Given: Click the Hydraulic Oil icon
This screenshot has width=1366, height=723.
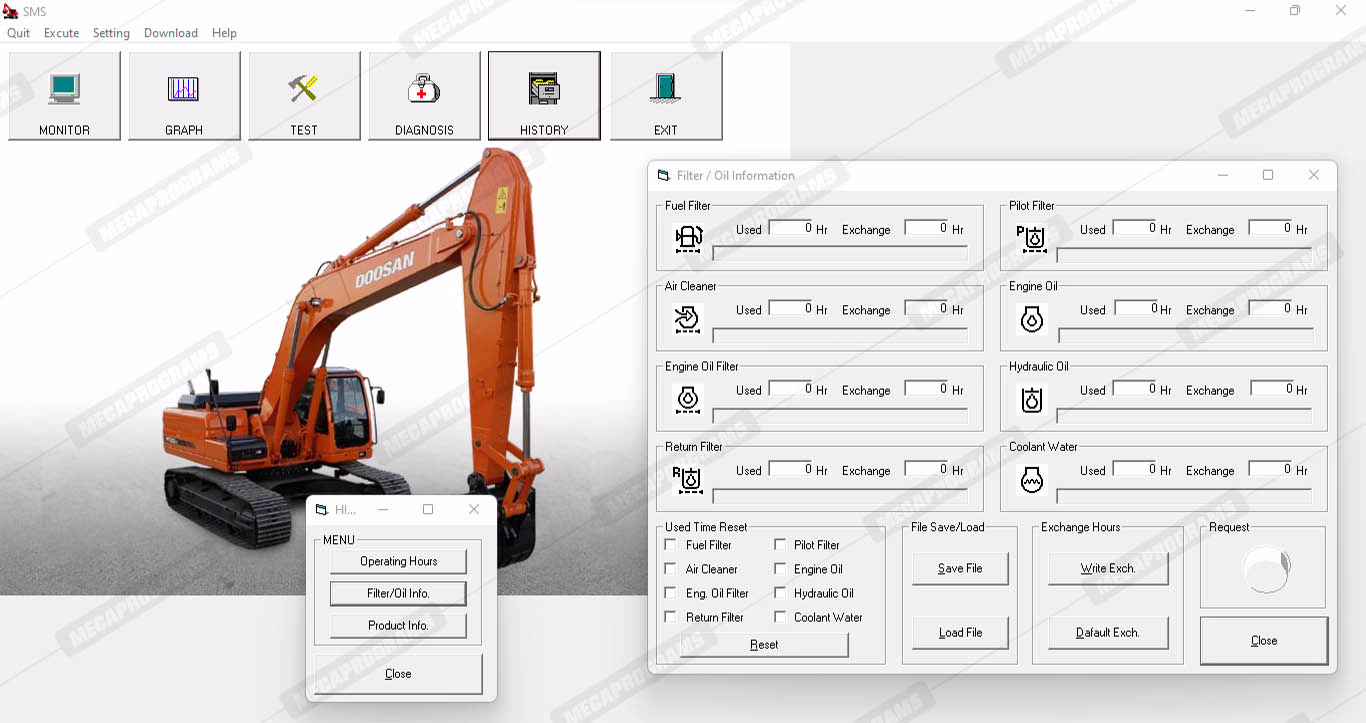Looking at the screenshot, I should (x=1031, y=400).
